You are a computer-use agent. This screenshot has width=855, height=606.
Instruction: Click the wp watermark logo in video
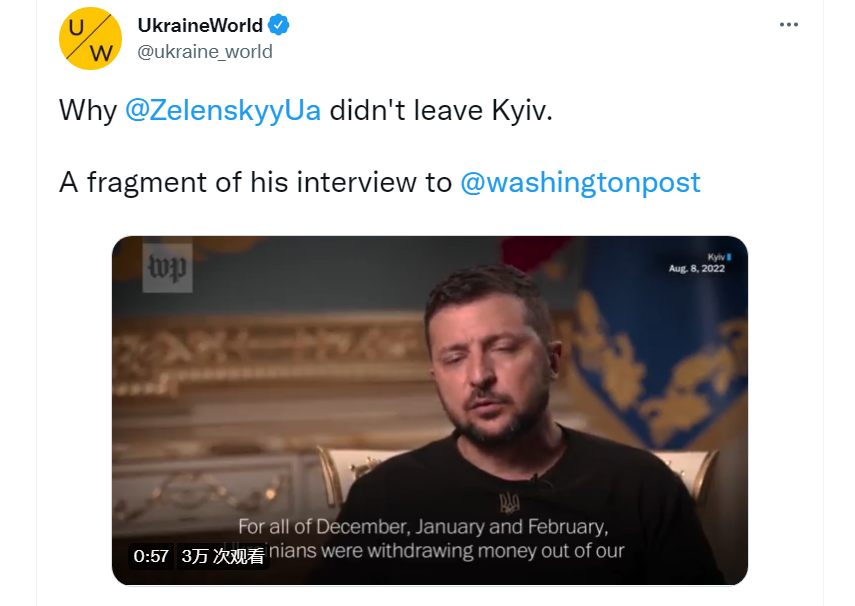point(167,268)
